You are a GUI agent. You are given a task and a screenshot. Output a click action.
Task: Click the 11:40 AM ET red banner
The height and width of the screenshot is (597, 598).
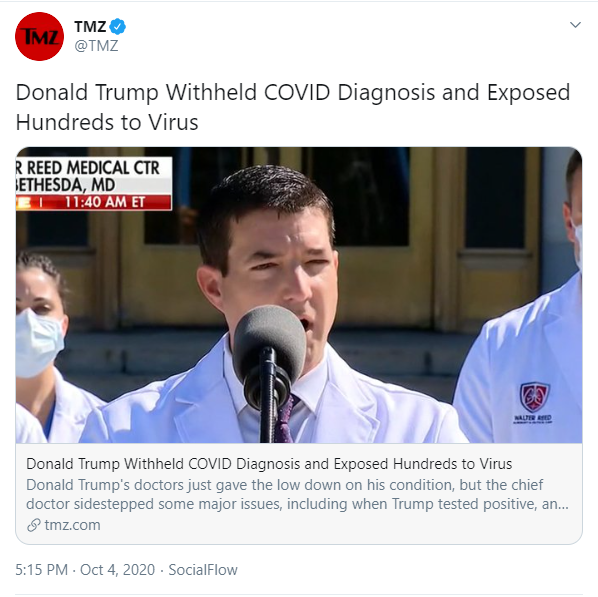(94, 202)
